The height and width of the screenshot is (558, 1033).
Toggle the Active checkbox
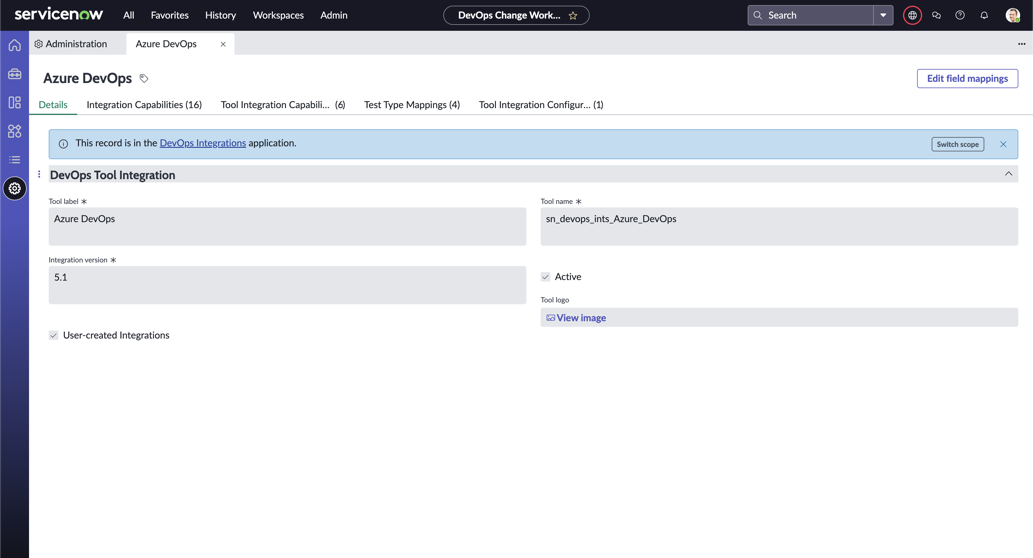545,277
